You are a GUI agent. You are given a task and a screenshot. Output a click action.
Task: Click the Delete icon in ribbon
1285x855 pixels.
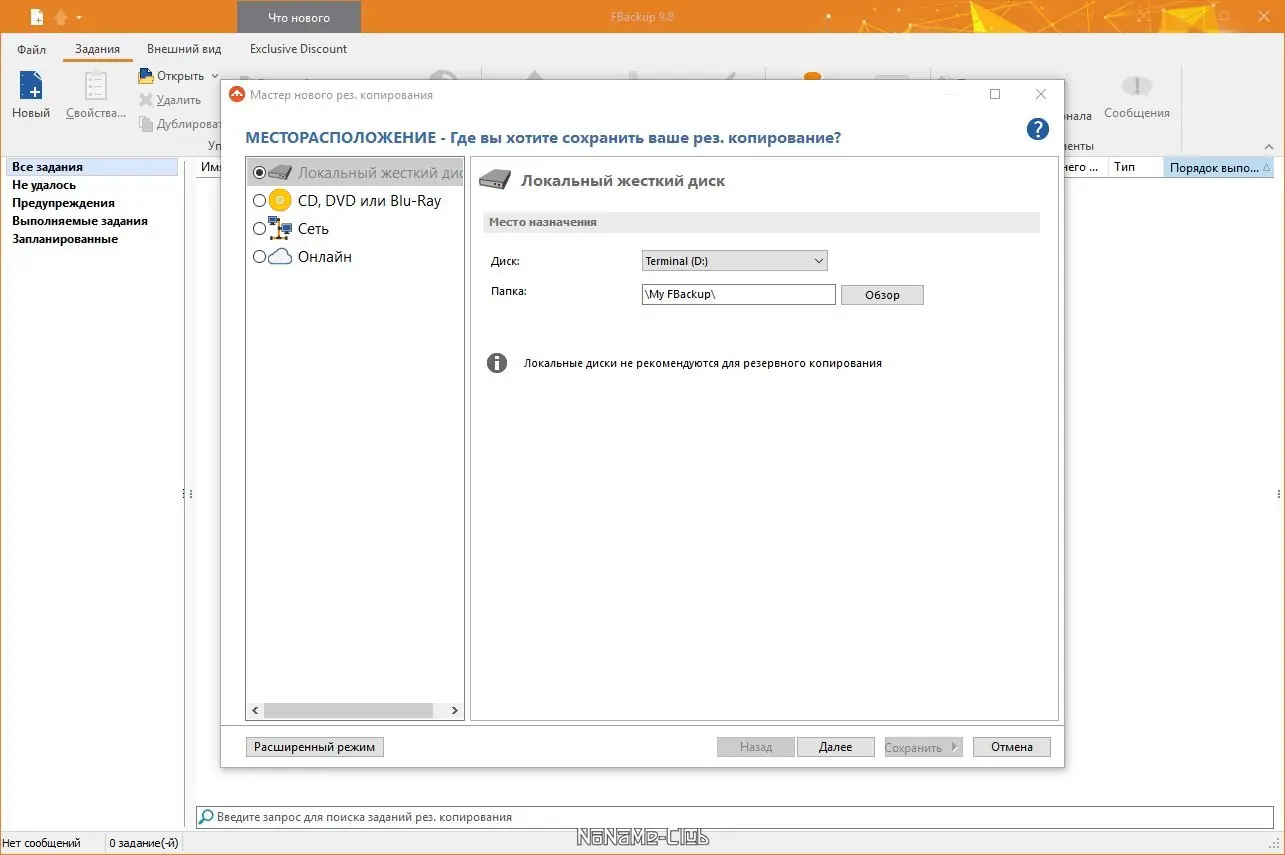tap(146, 100)
